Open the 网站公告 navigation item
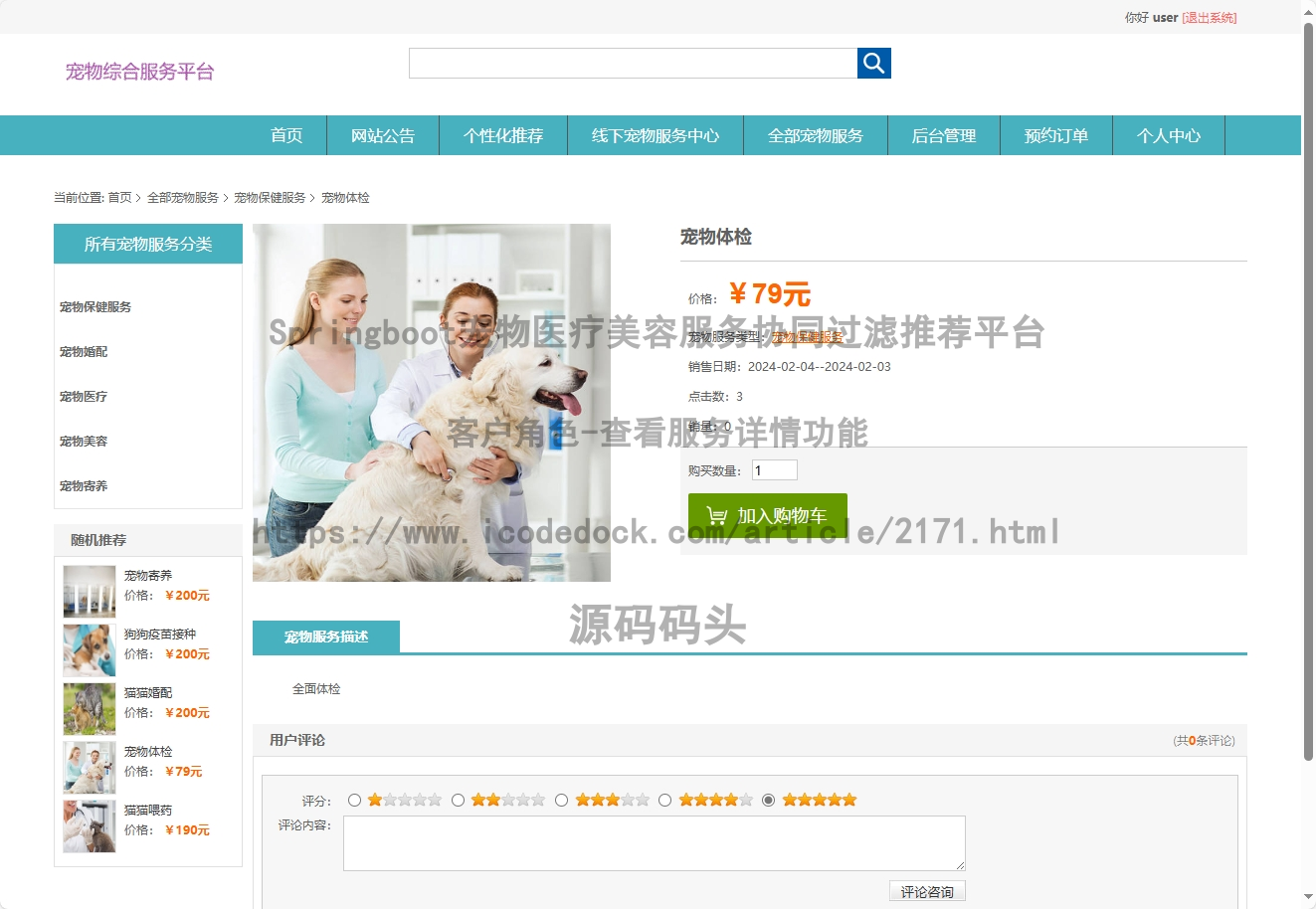The image size is (1316, 909). [x=383, y=135]
